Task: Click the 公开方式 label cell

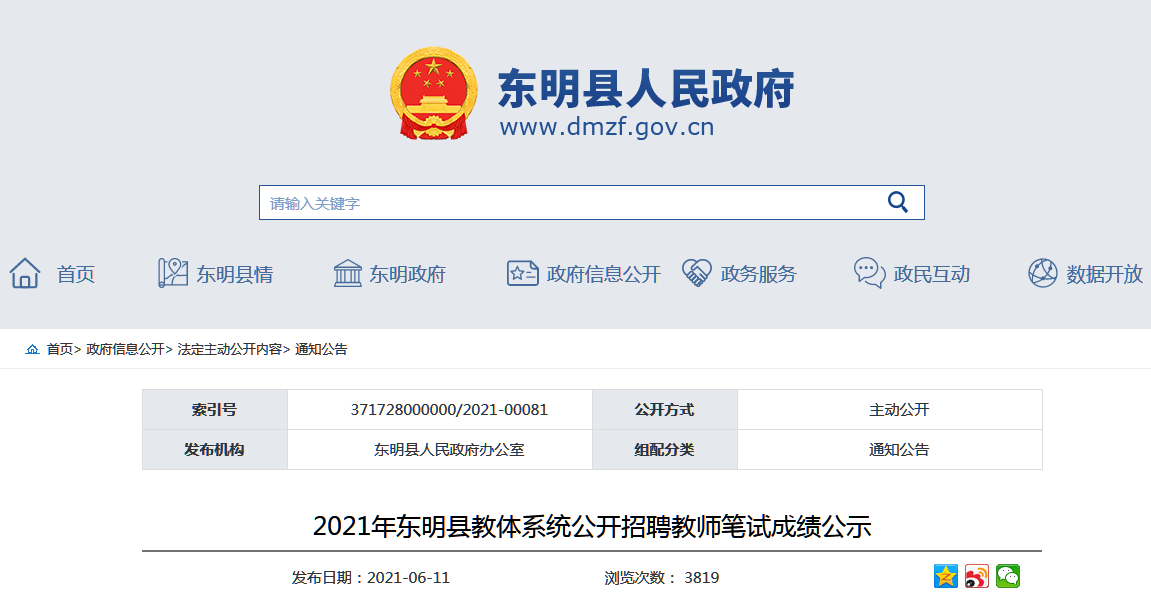Action: [x=664, y=410]
